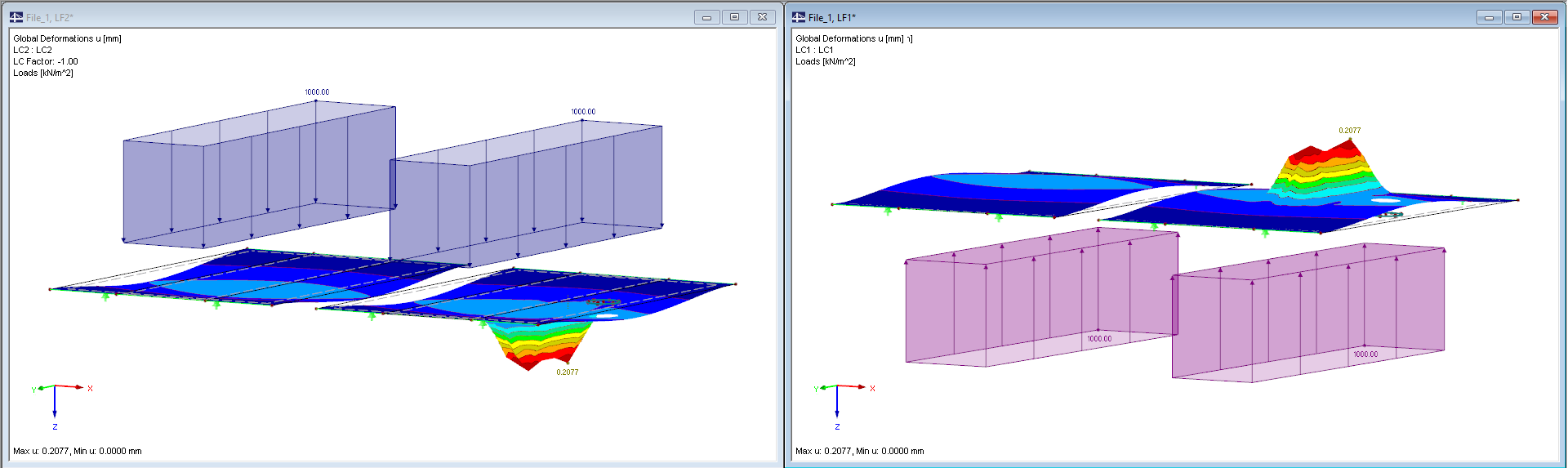Viewport: 1568px width, 468px height.
Task: Click 'Loads [kN/m^2]' label in LF1 window
Action: [x=826, y=61]
